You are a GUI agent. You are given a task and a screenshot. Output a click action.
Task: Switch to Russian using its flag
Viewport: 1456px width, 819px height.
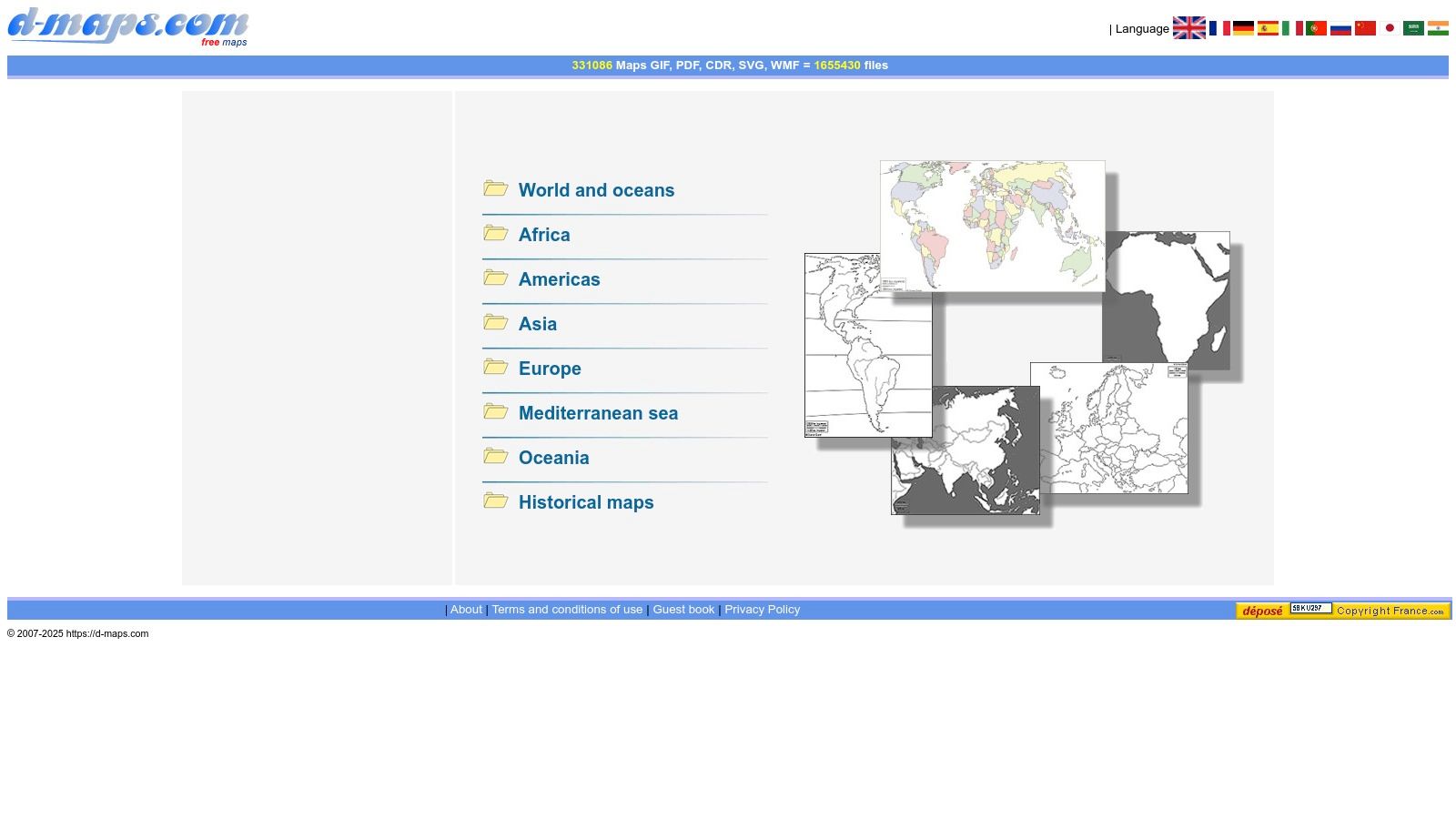point(1340,28)
